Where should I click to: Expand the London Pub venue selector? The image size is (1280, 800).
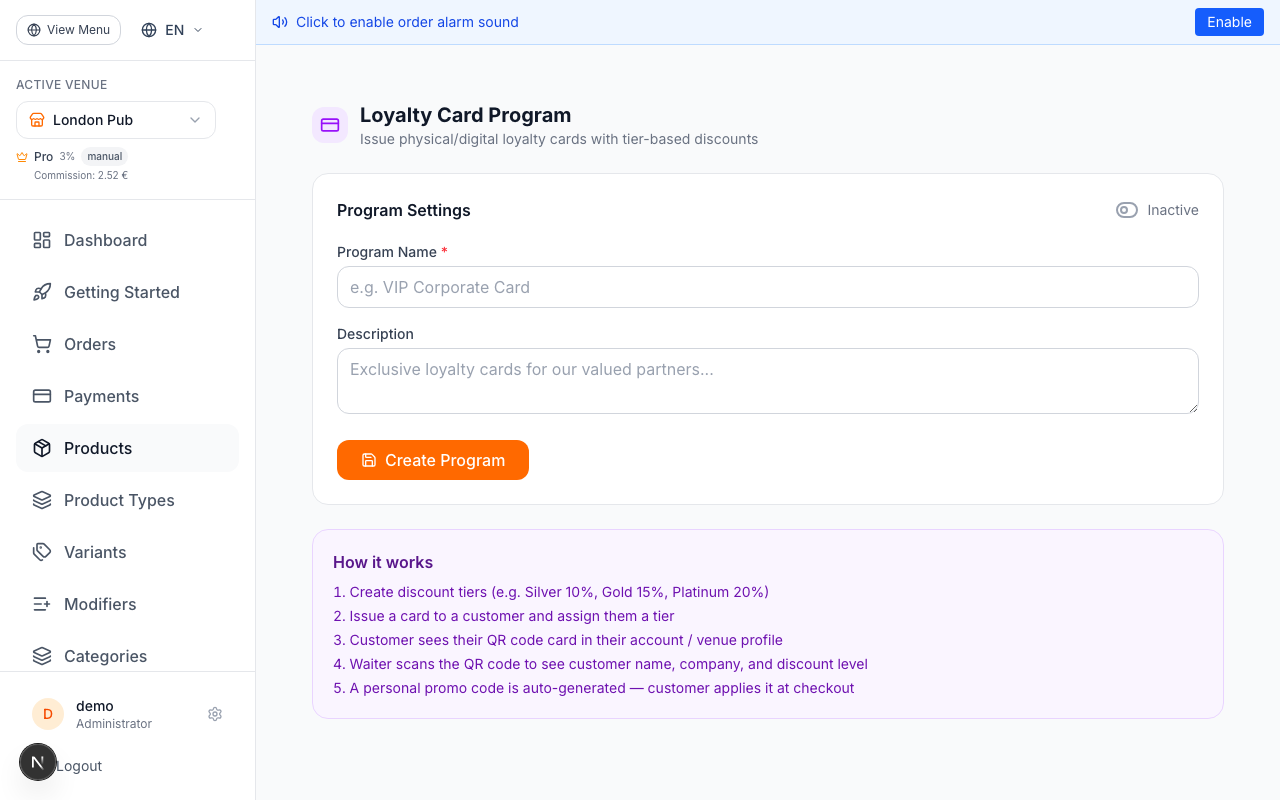pyautogui.click(x=115, y=119)
